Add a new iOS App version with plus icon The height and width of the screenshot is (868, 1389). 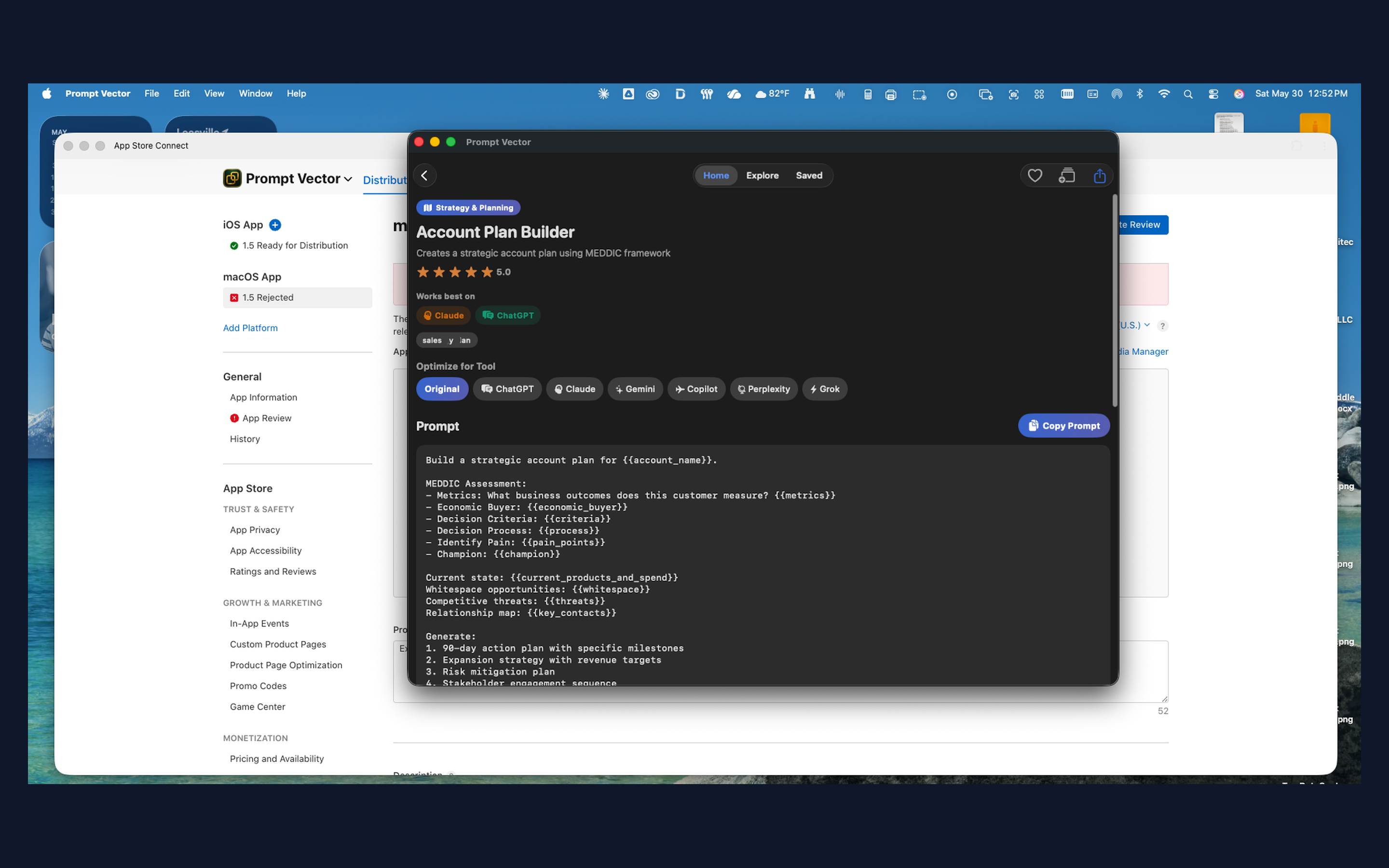tap(275, 225)
